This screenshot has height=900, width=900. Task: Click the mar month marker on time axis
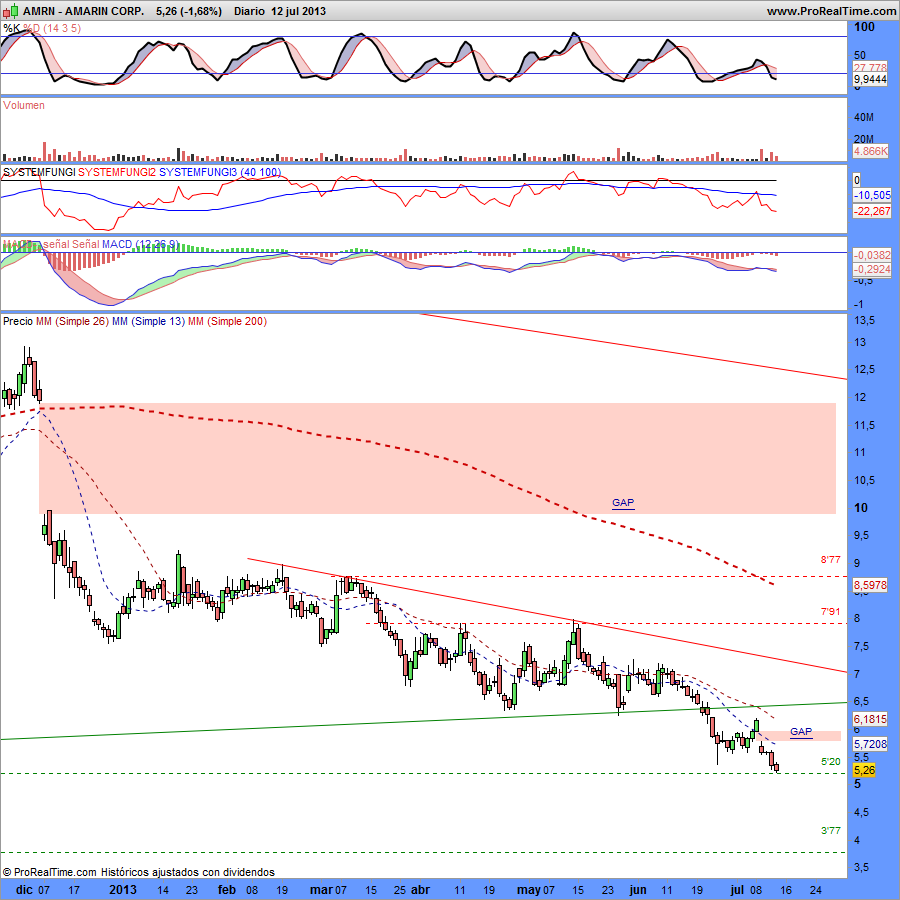(x=321, y=890)
